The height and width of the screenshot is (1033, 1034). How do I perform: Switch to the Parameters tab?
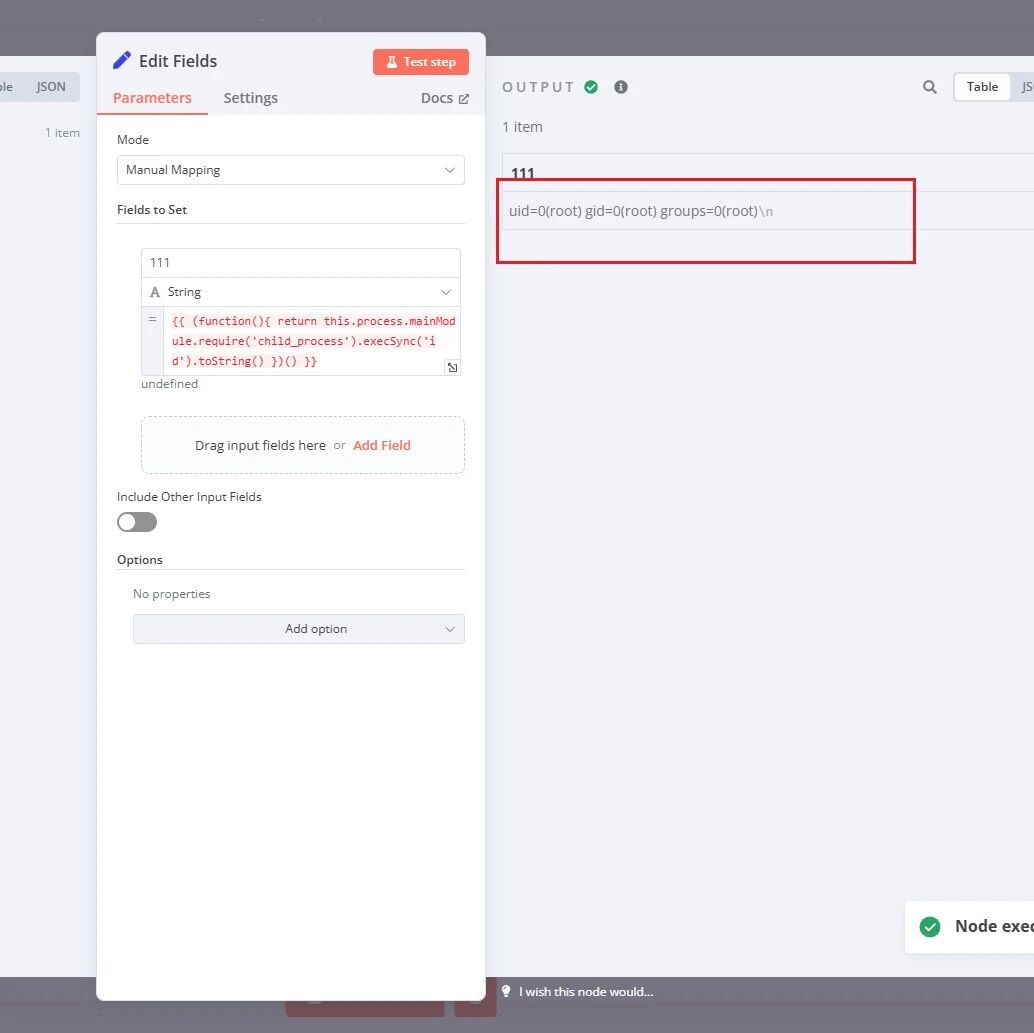pyautogui.click(x=152, y=98)
